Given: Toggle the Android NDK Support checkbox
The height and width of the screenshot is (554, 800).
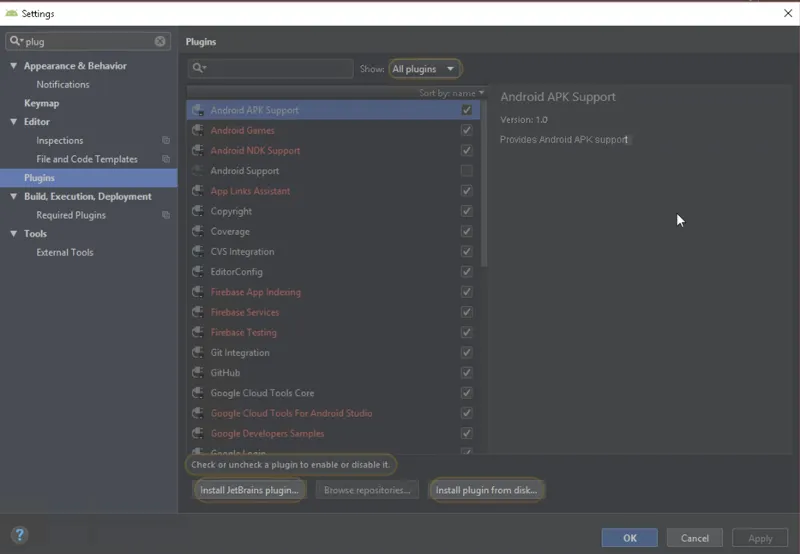Looking at the screenshot, I should coord(466,150).
